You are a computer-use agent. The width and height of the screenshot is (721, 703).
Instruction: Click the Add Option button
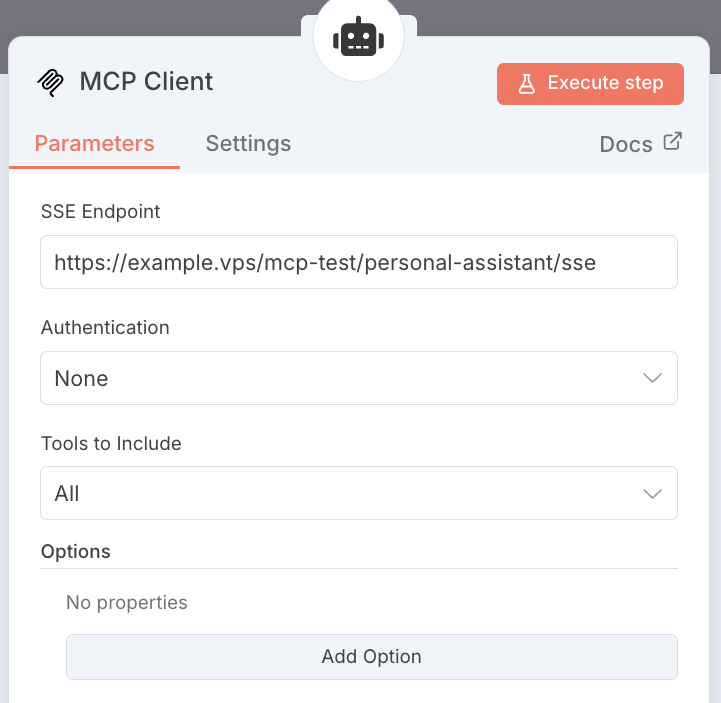[x=371, y=657]
